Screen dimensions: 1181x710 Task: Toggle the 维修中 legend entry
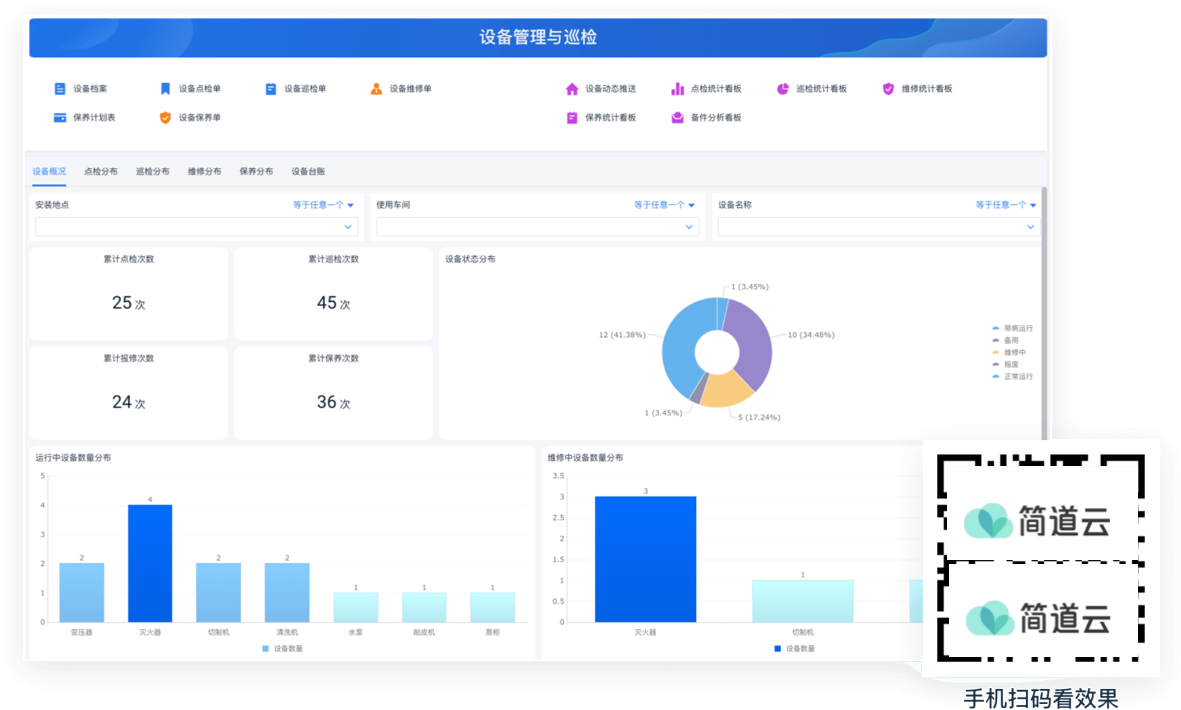point(1009,352)
